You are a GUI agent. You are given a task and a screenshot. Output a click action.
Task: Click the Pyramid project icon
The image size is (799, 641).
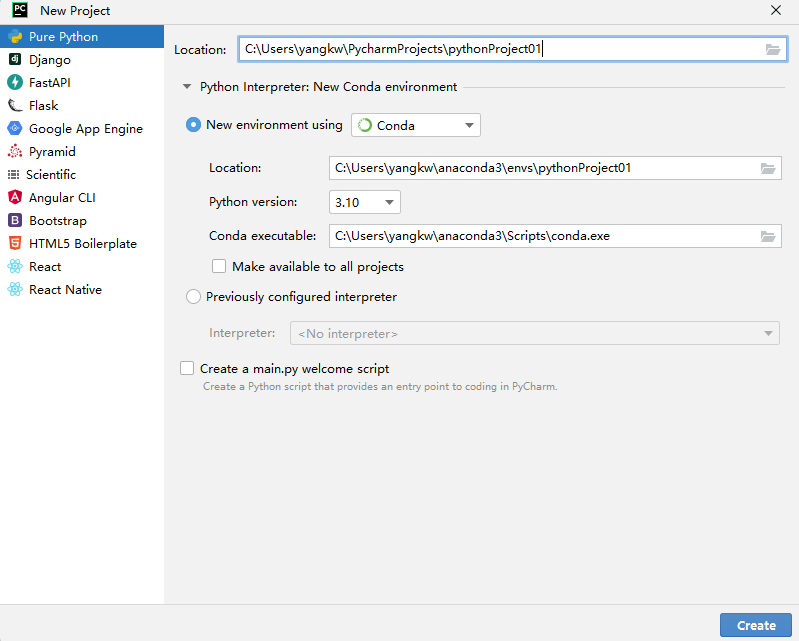[x=15, y=151]
